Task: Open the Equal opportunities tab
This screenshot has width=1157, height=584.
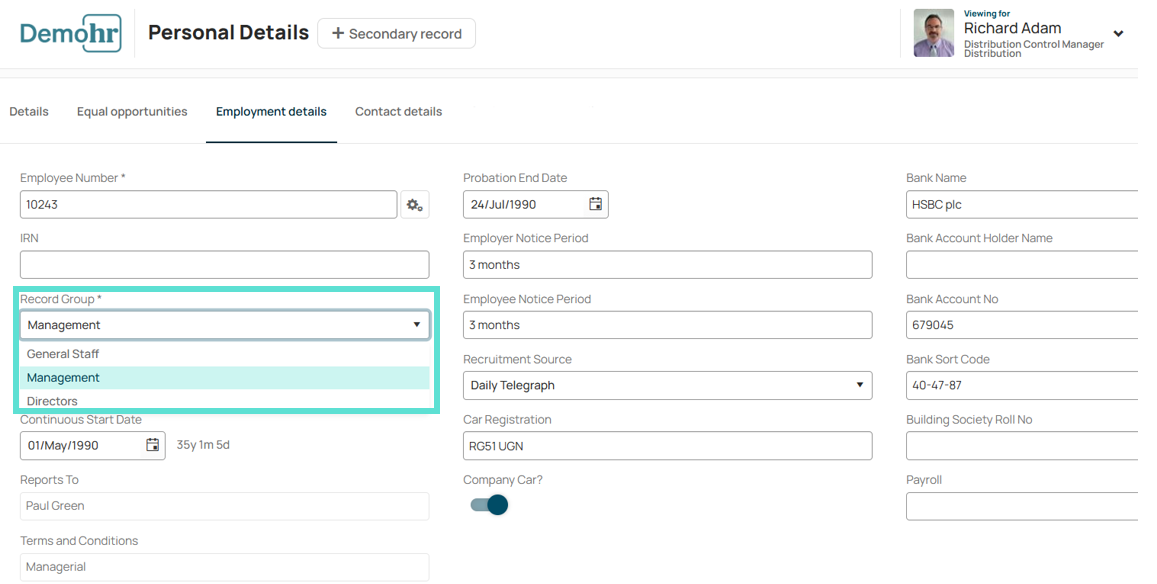Action: pos(132,111)
